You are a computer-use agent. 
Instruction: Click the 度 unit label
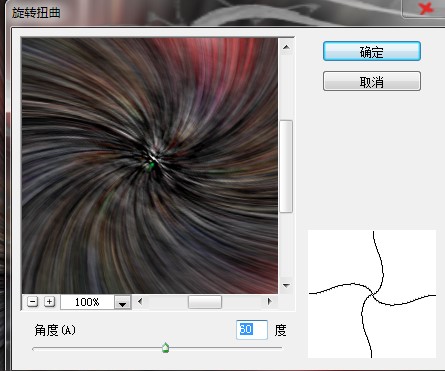(280, 330)
